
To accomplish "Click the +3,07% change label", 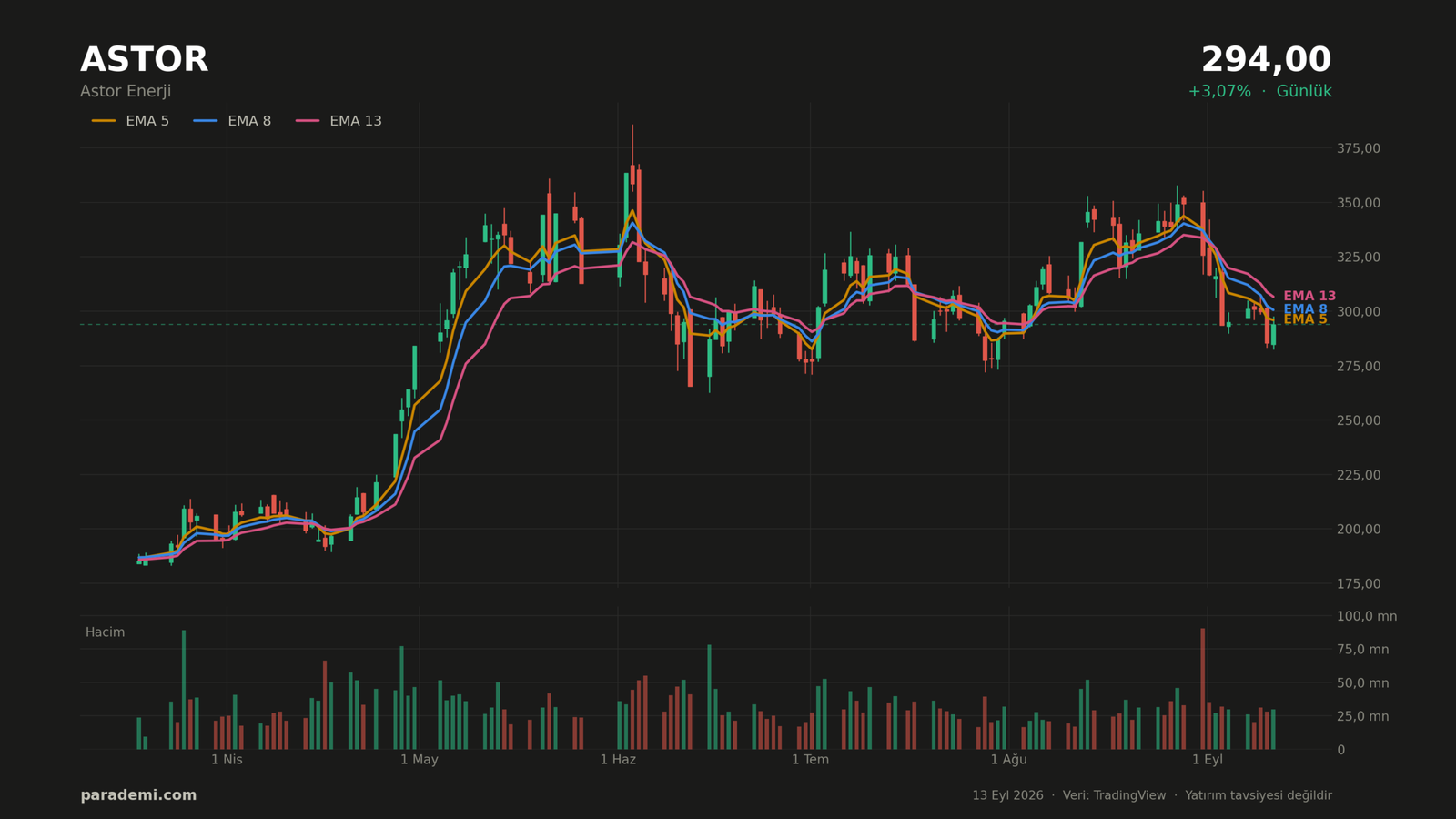I will (1219, 91).
